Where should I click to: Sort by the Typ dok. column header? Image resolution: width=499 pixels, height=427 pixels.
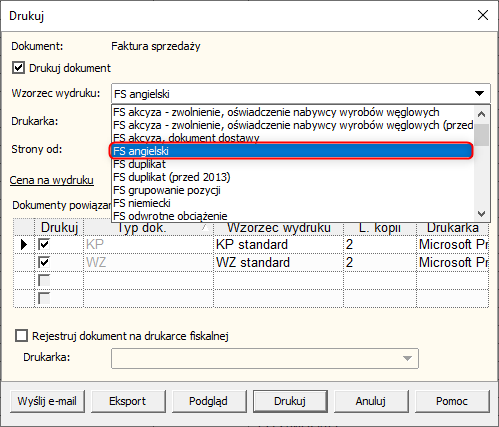148,228
